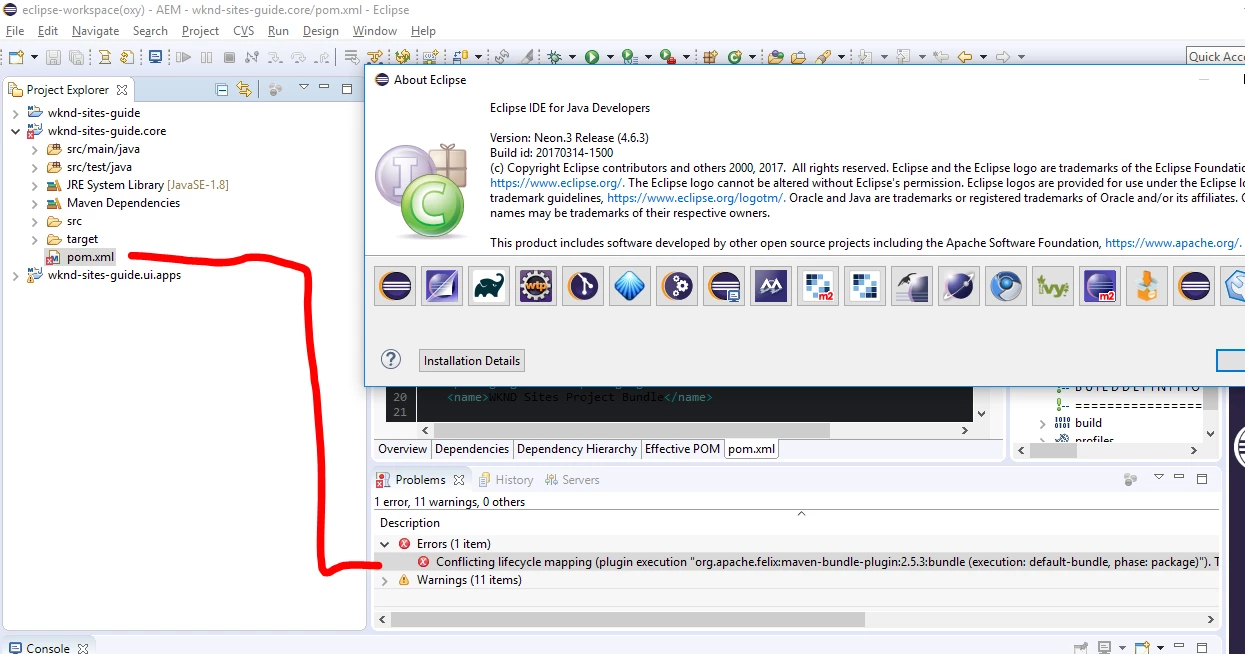Screen dimensions: 1245x654
Task: Click the blue diamond plugin icon in About dialog
Action: (x=630, y=286)
